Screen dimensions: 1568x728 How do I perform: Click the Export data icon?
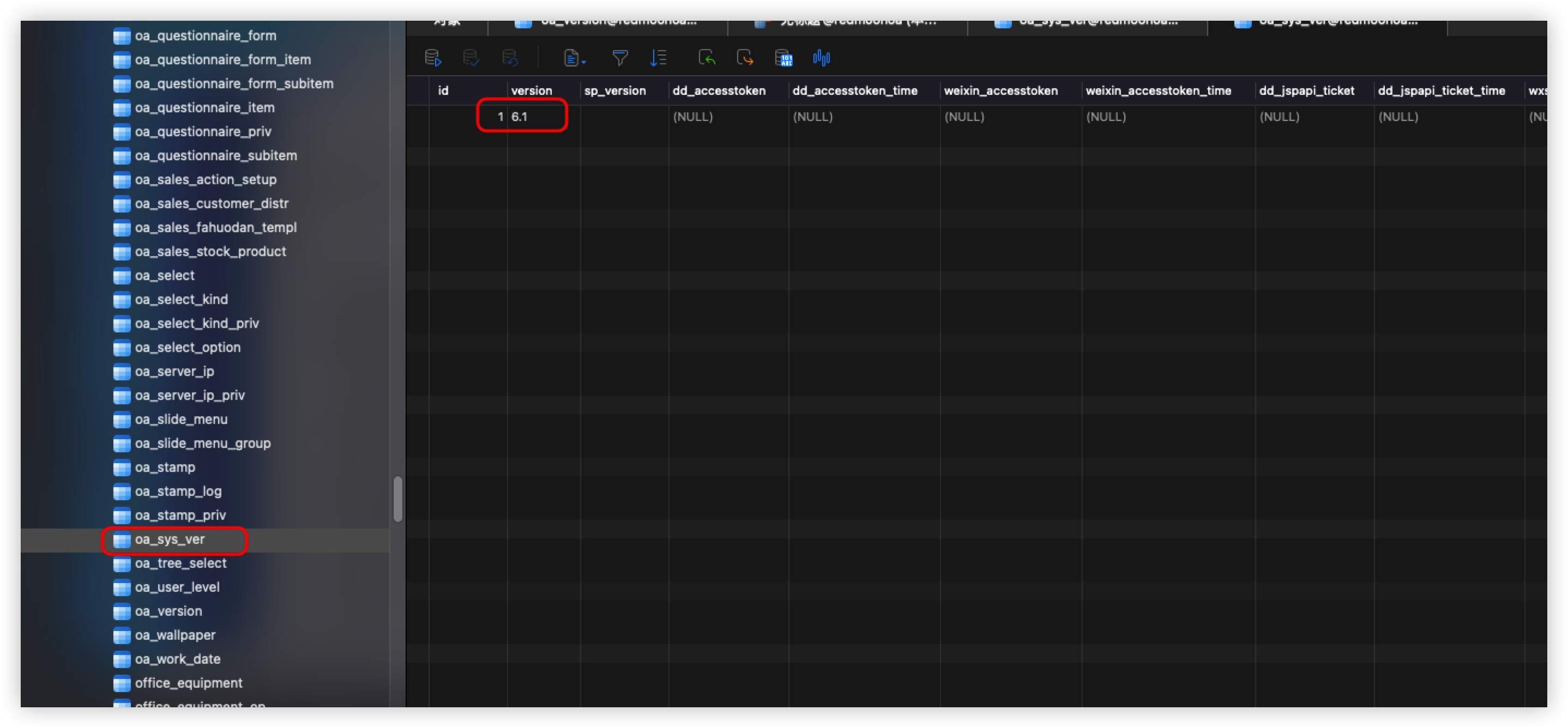click(744, 58)
